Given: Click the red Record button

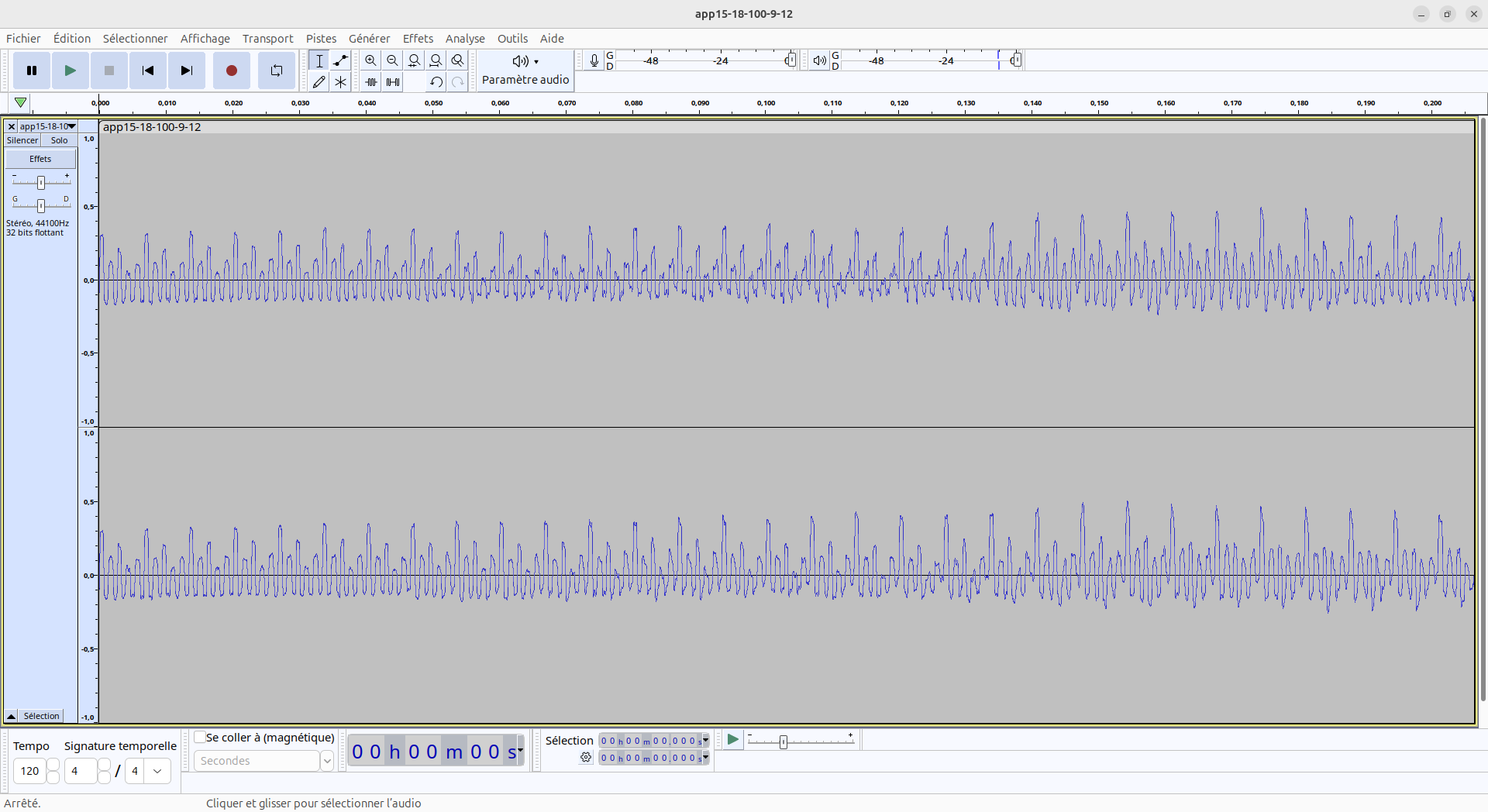Looking at the screenshot, I should (231, 71).
